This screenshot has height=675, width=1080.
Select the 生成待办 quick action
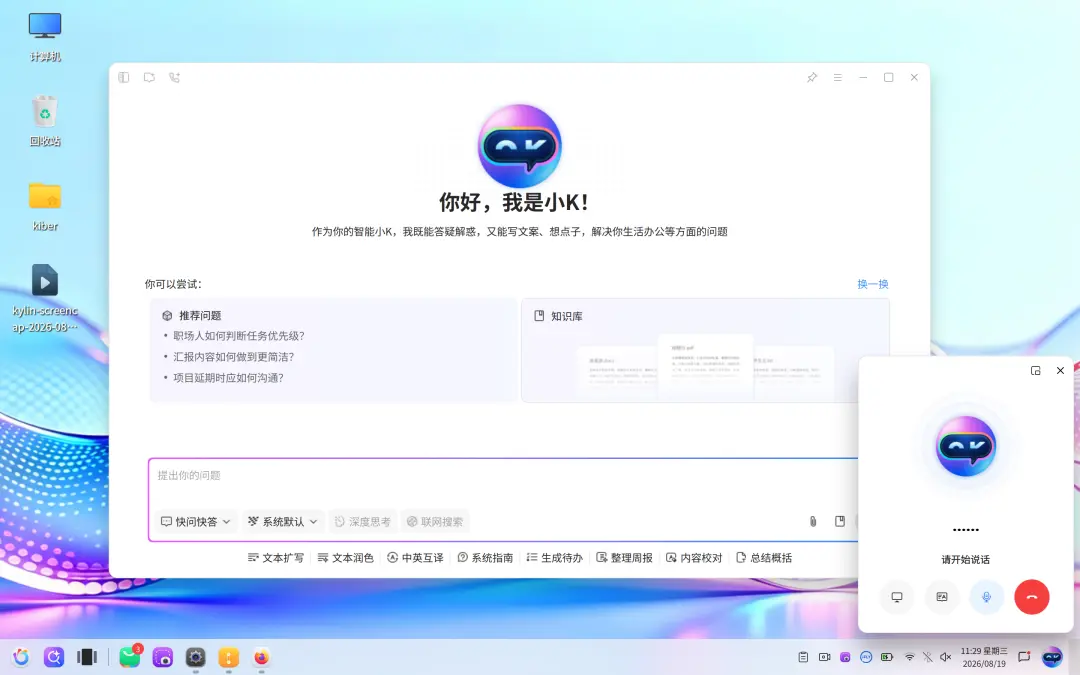pyautogui.click(x=554, y=557)
